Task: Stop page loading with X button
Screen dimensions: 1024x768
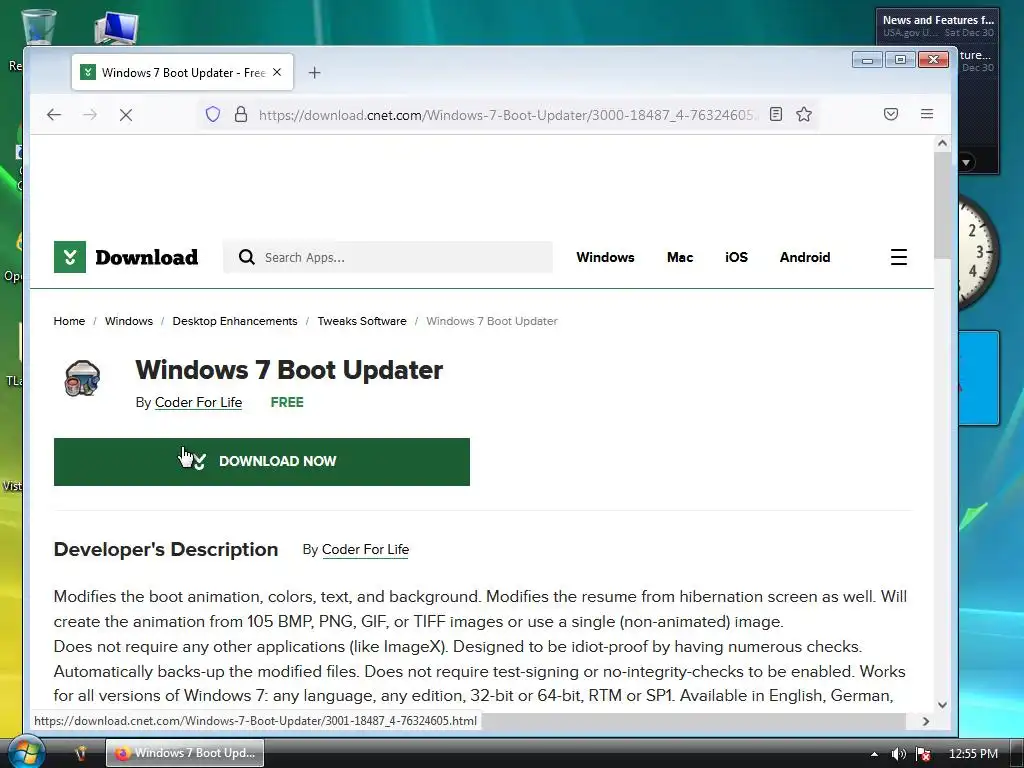Action: pos(126,115)
